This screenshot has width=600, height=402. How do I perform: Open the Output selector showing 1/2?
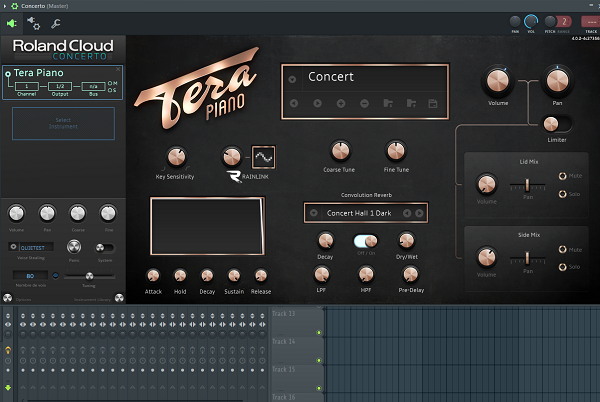pyautogui.click(x=60, y=86)
